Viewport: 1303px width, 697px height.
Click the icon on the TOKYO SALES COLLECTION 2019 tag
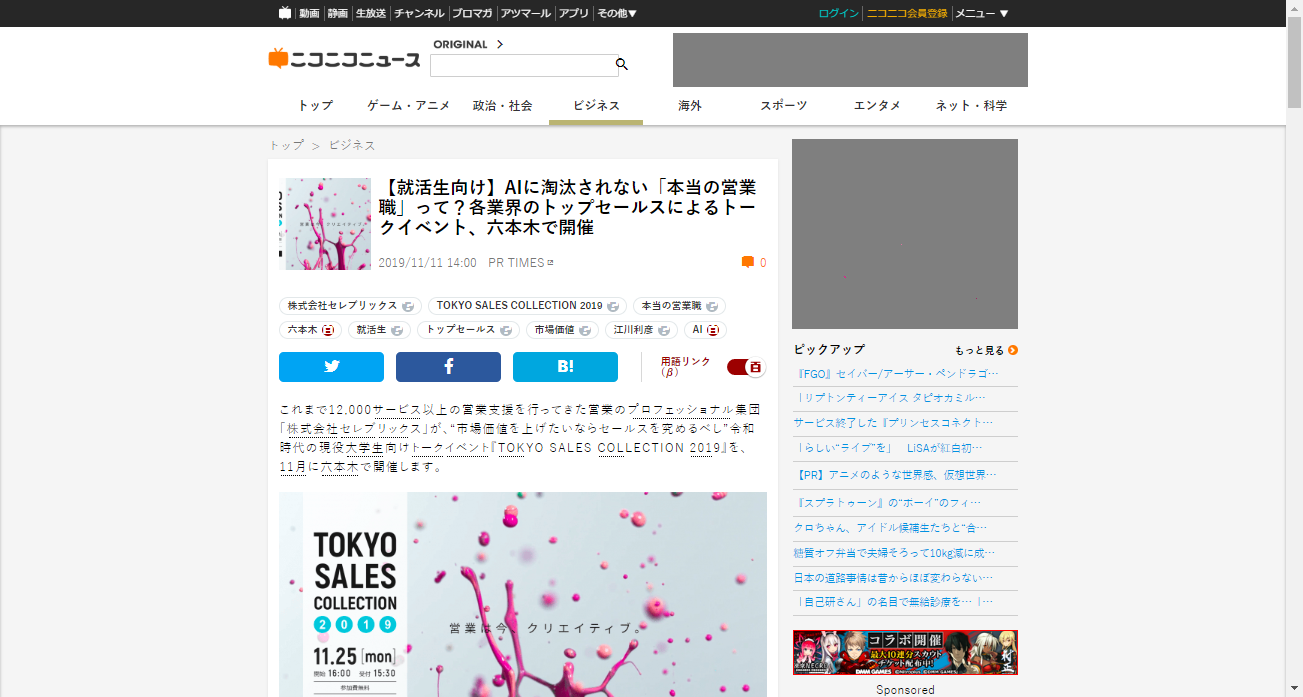(x=613, y=306)
